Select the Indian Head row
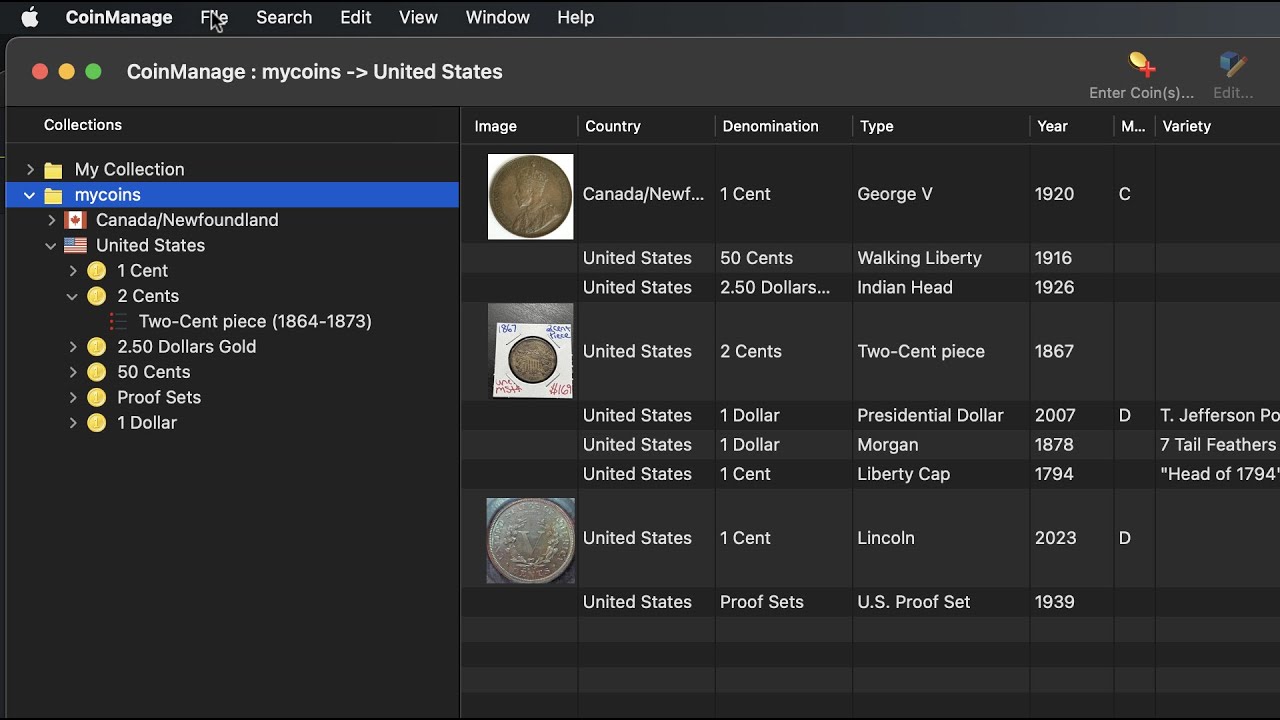 pos(870,287)
